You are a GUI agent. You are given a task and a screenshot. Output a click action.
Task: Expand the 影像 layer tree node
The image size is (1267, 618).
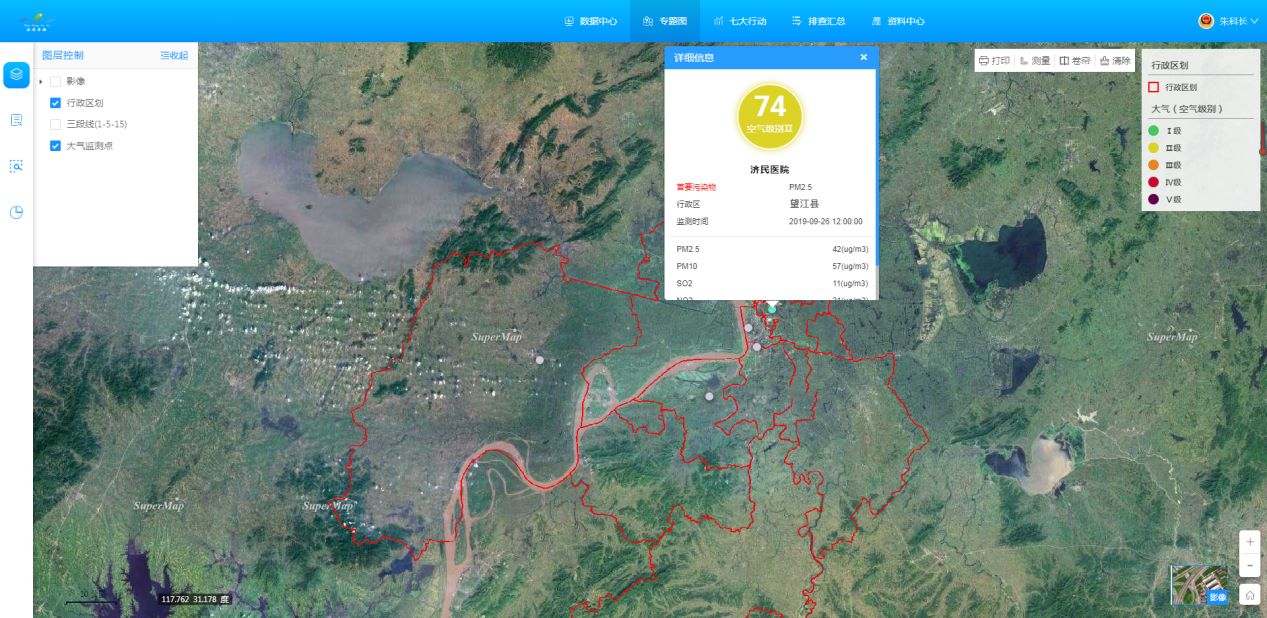(x=41, y=81)
